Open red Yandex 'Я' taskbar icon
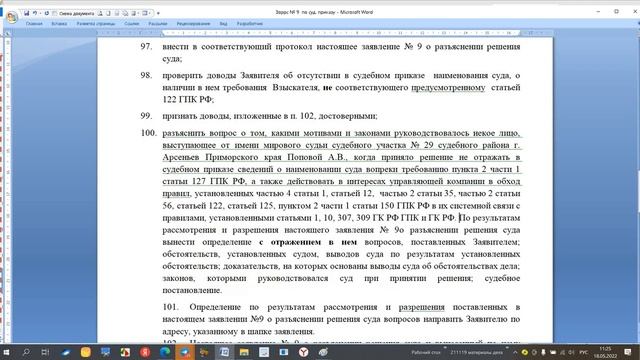 coord(145,352)
